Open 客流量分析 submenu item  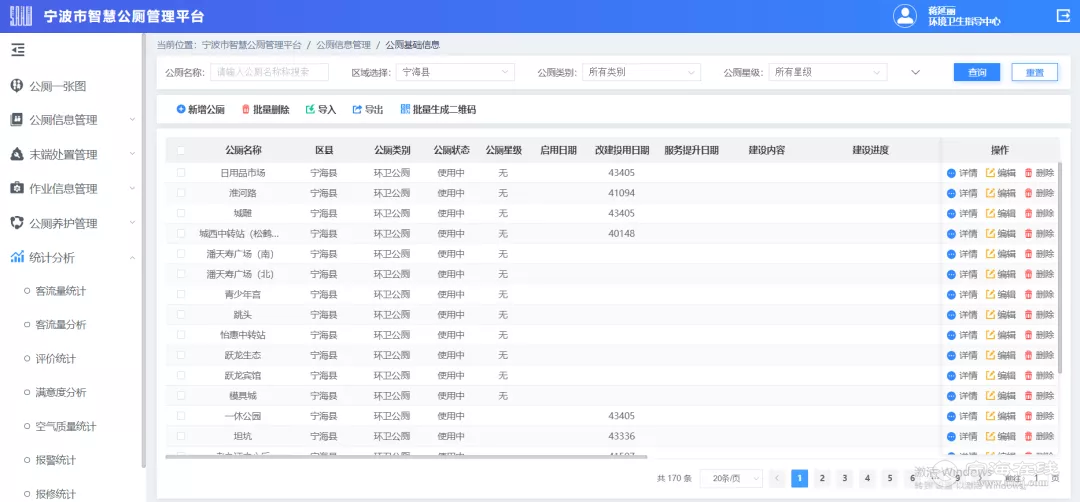[61, 325]
